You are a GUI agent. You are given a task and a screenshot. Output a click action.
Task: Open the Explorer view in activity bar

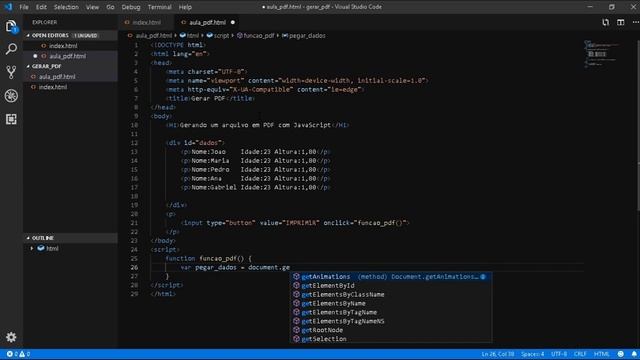point(11,27)
